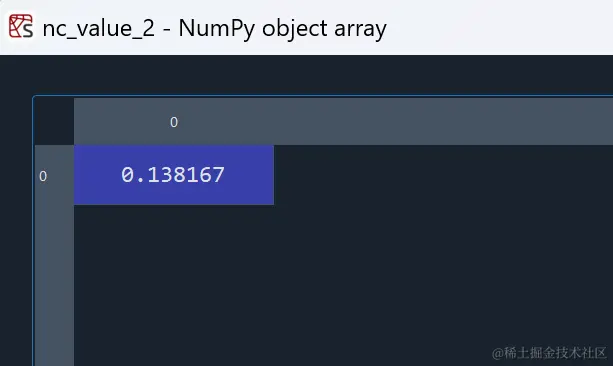The image size is (613, 366).
Task: Click empty table area below the 0.138167 cell
Action: point(174,285)
